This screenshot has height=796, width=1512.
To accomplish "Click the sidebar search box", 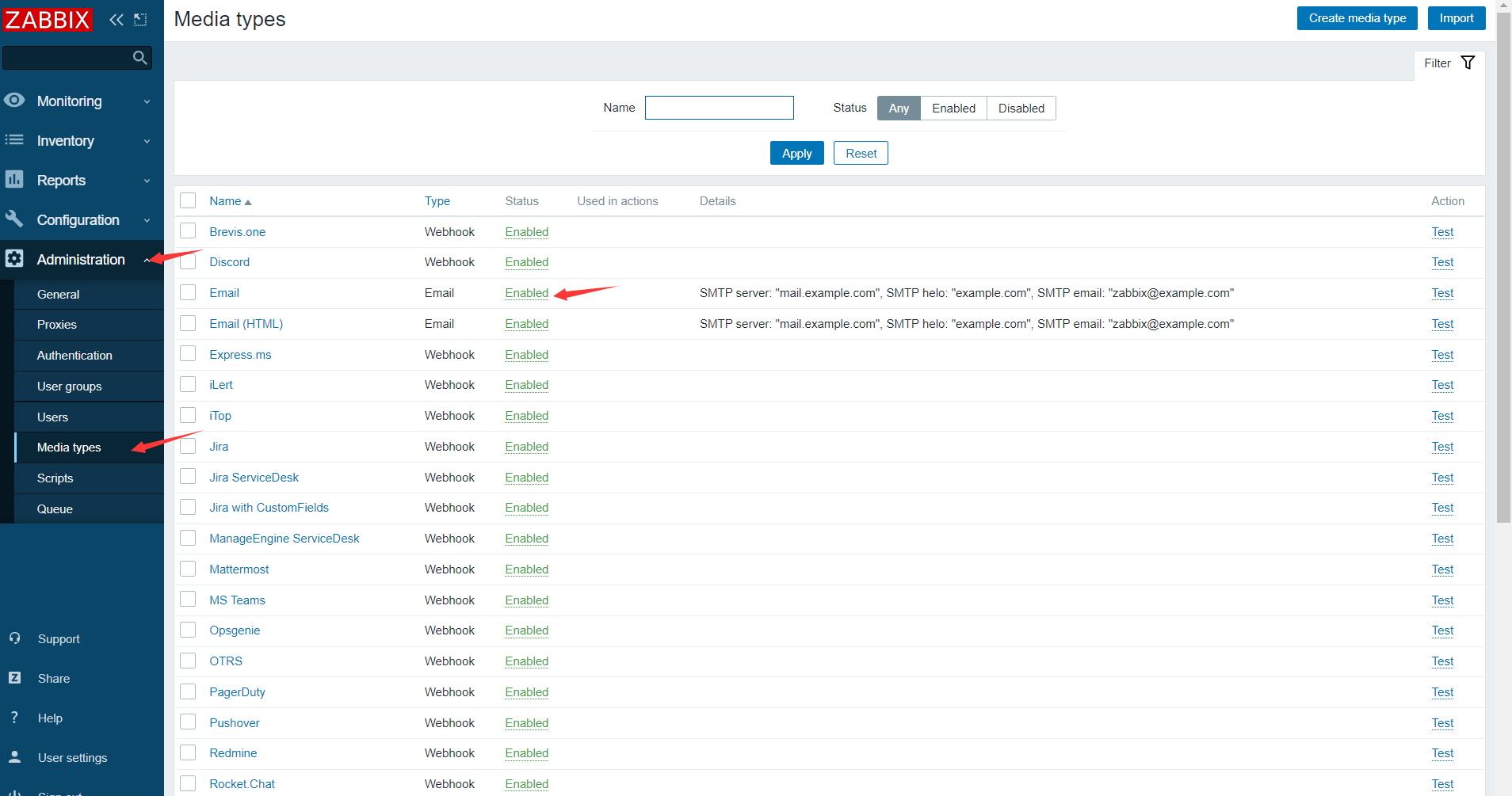I will pos(77,57).
